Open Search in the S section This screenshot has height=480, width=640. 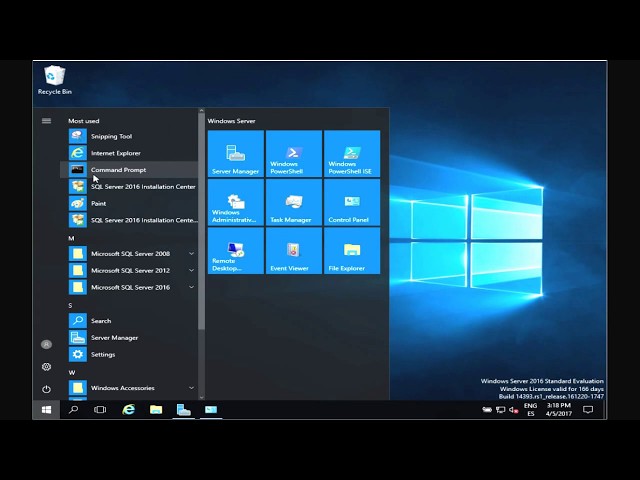click(129, 321)
